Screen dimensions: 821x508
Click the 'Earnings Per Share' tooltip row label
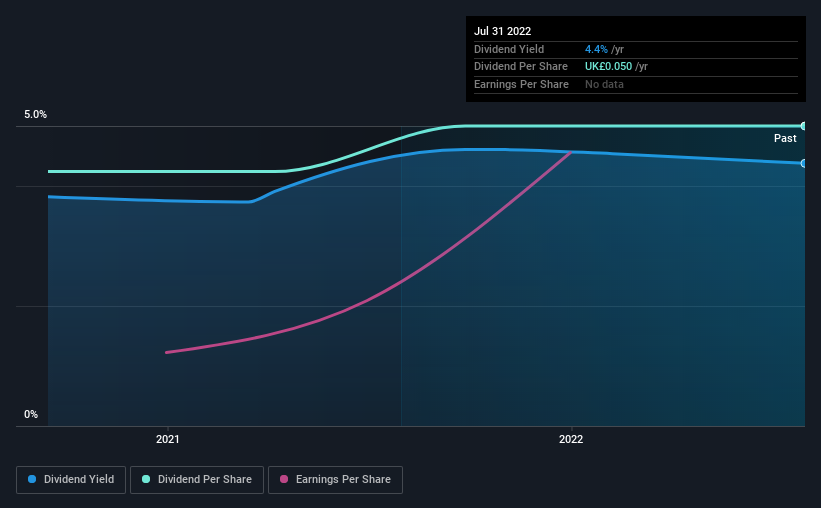[x=522, y=84]
